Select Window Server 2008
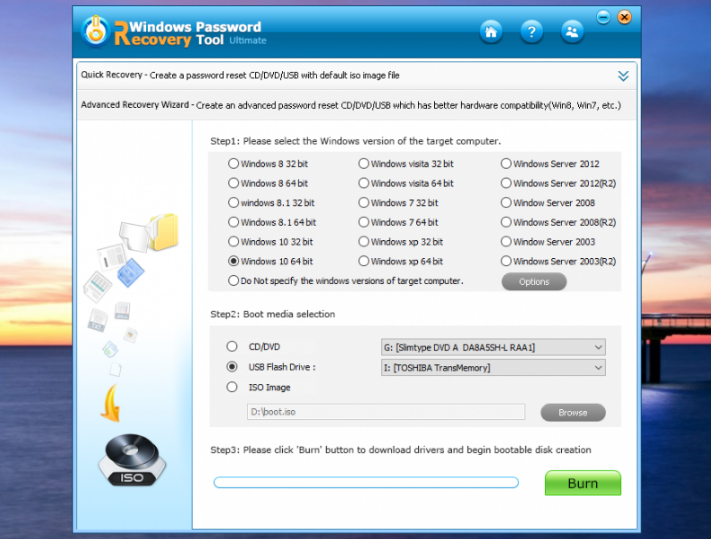Screen dimensions: 711x539 click(x=548, y=203)
